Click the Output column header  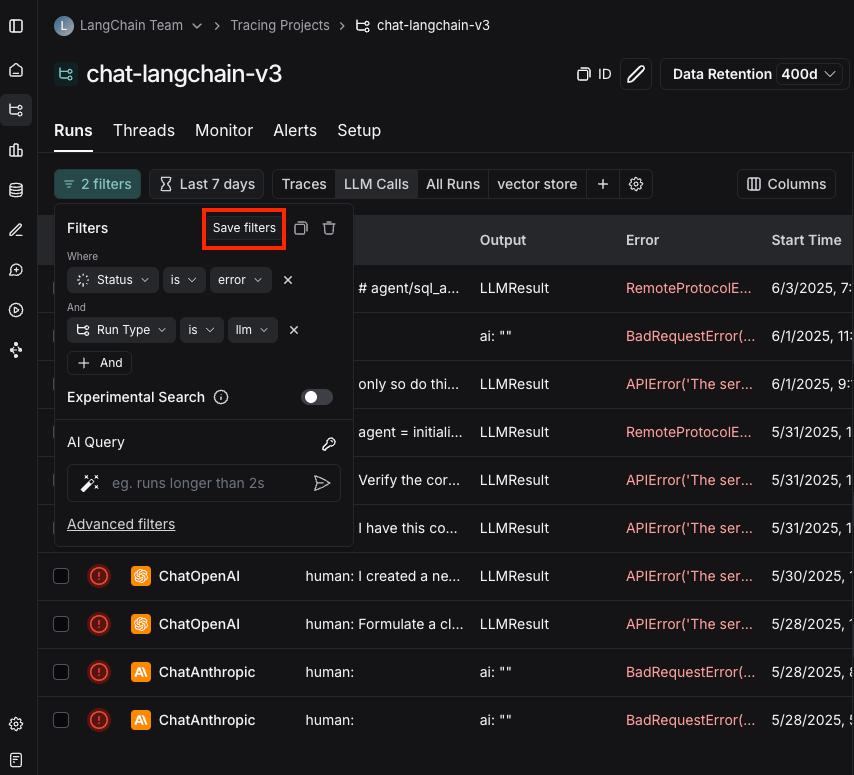pos(503,240)
